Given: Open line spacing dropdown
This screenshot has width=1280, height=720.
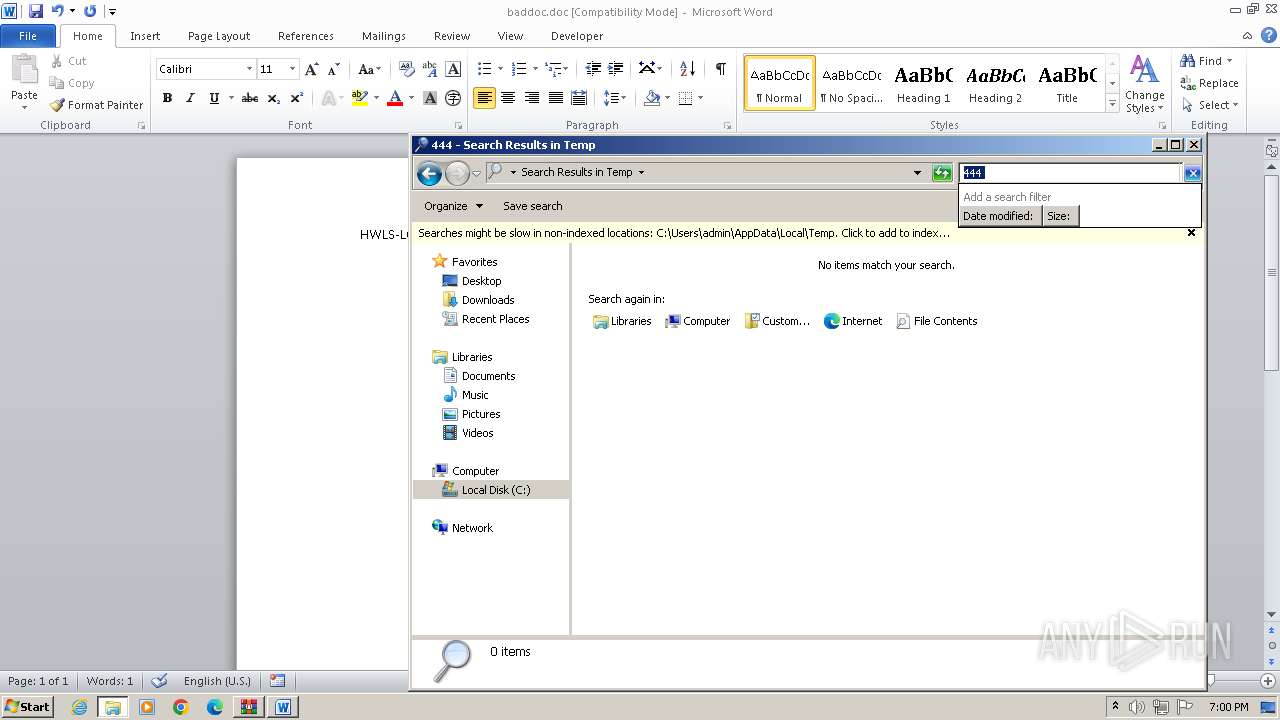Looking at the screenshot, I should (x=615, y=98).
